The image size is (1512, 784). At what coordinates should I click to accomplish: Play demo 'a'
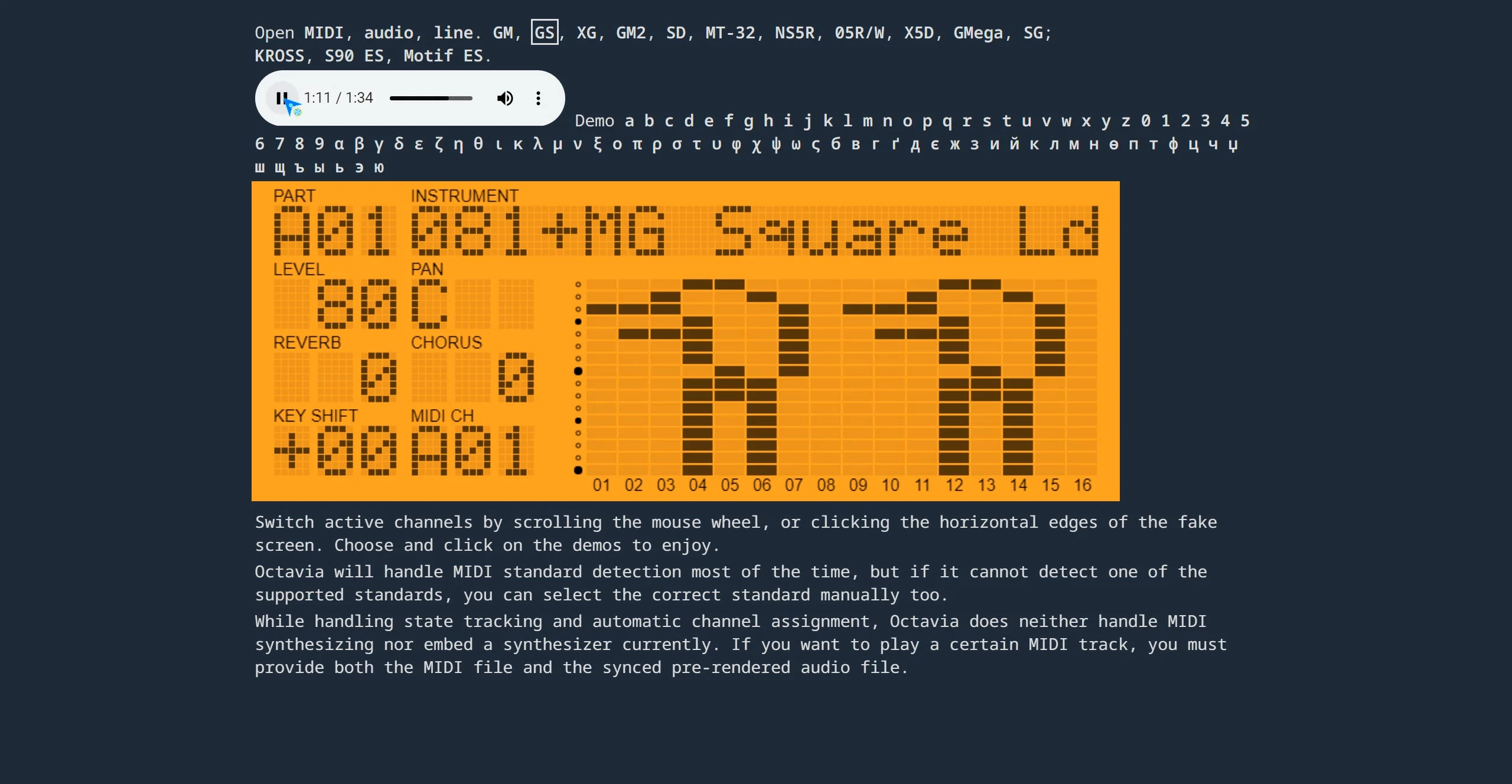pos(630,120)
